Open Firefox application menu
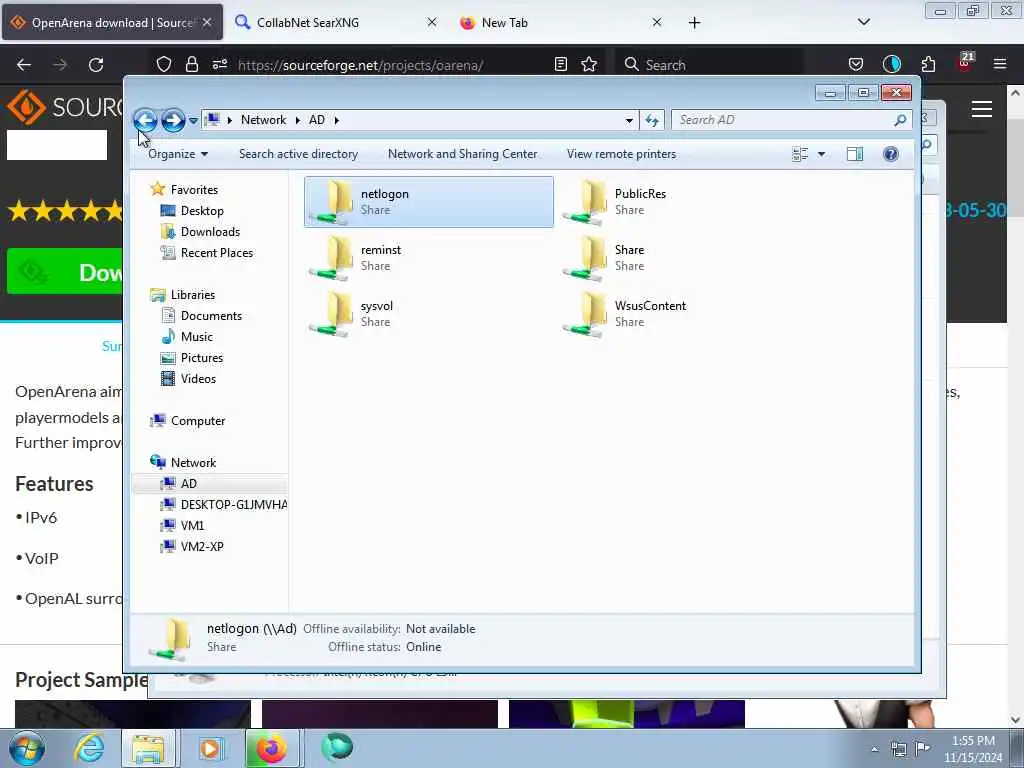Viewport: 1024px width, 768px height. click(x=1000, y=64)
